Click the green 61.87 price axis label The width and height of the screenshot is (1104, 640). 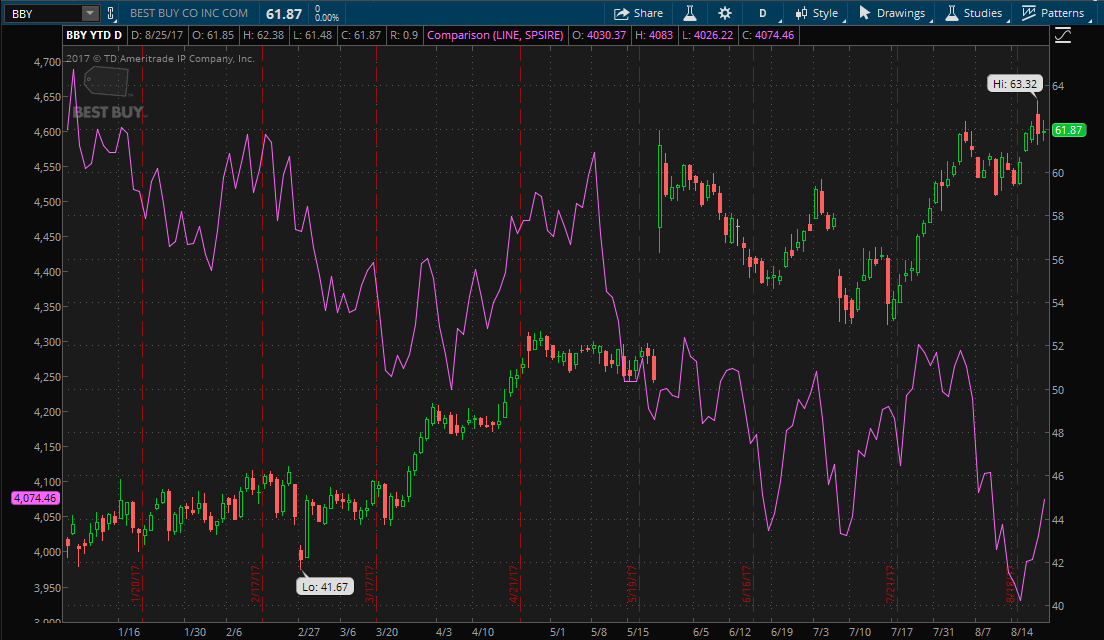click(1068, 130)
